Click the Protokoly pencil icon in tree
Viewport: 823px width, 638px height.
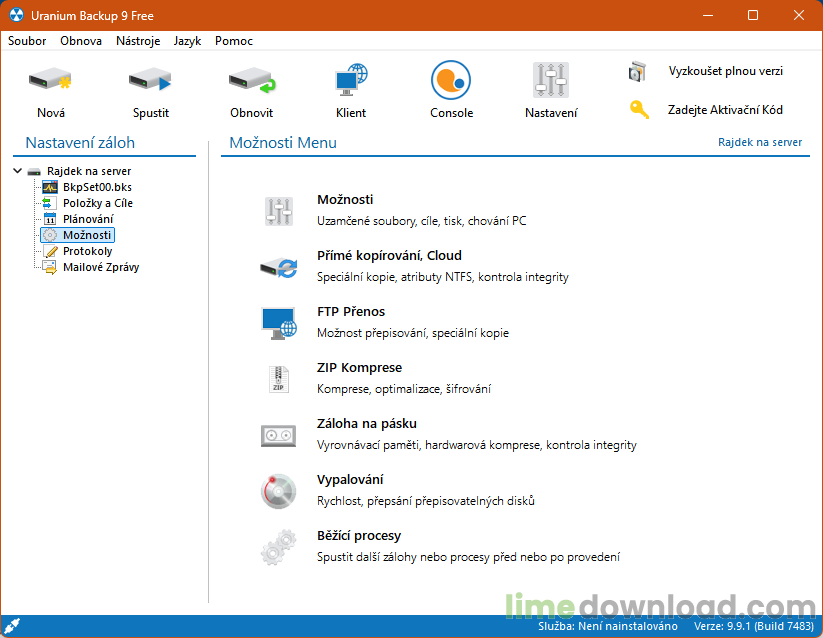(x=50, y=251)
